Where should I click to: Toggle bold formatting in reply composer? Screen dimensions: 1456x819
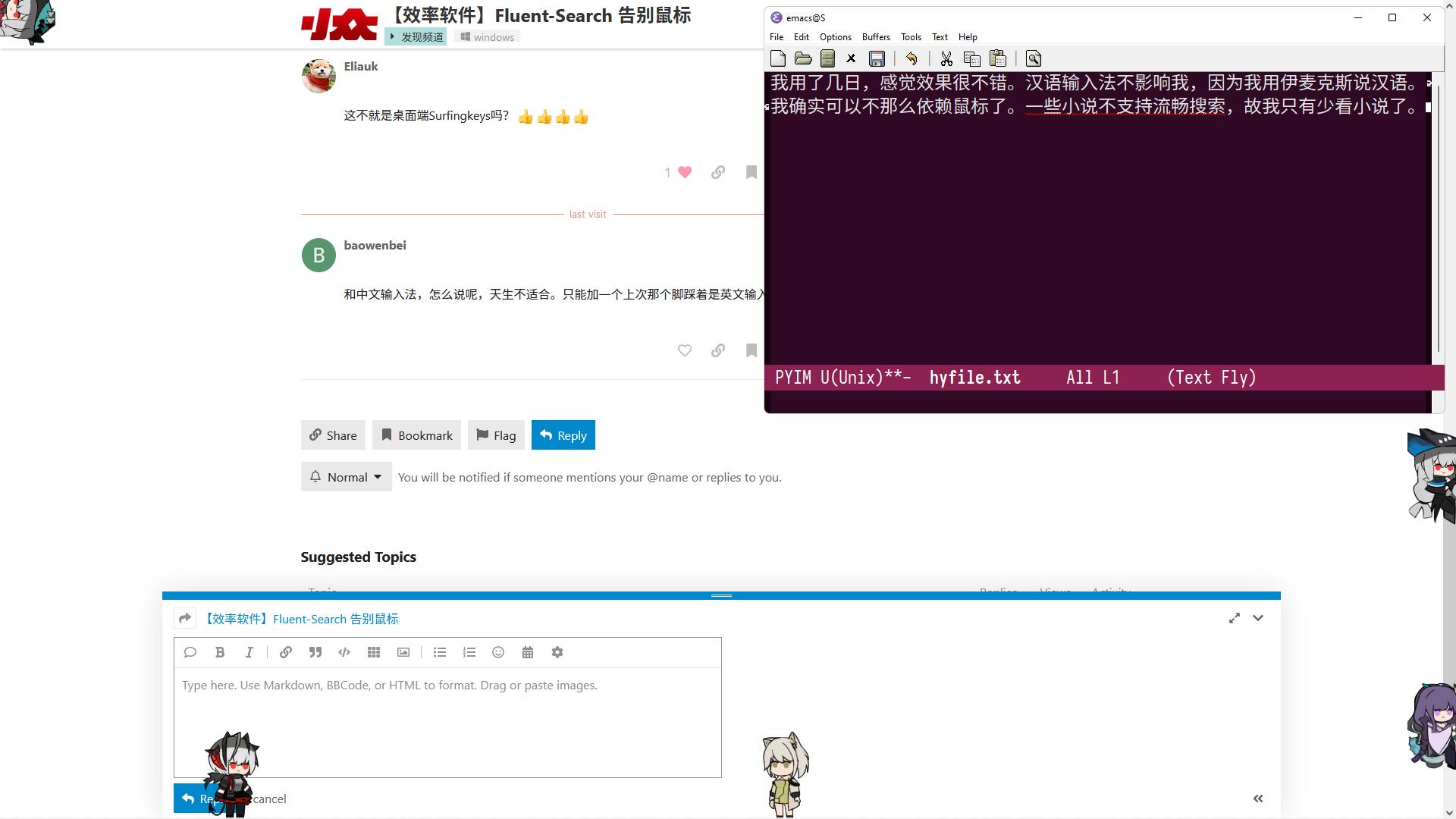[x=220, y=652]
